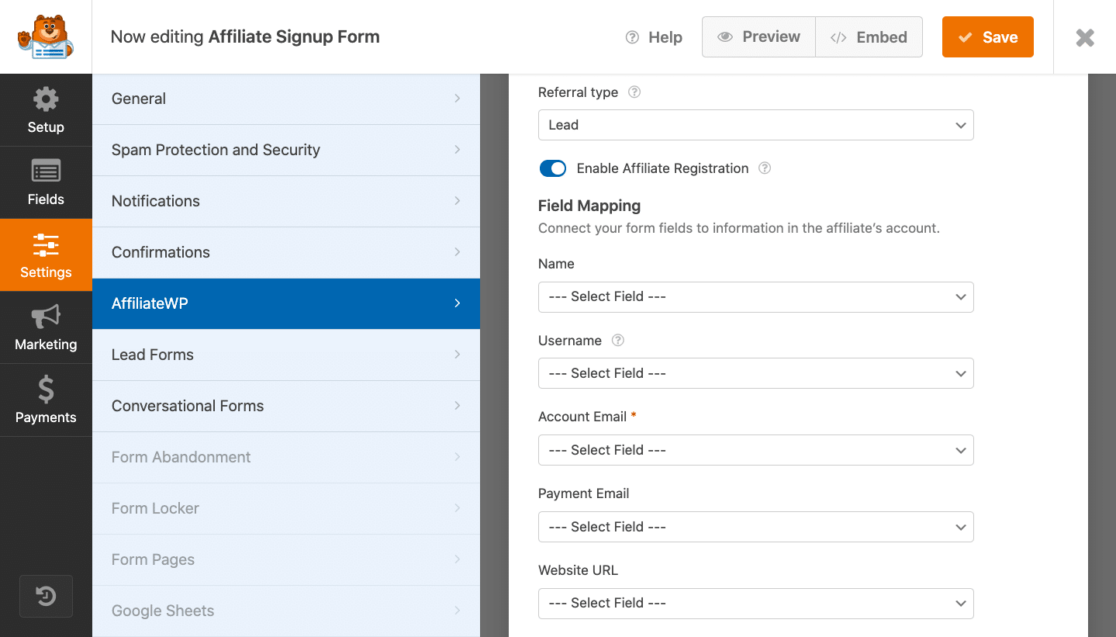This screenshot has width=1116, height=637.
Task: Click the WPForms bear mascot logo
Action: 46,36
